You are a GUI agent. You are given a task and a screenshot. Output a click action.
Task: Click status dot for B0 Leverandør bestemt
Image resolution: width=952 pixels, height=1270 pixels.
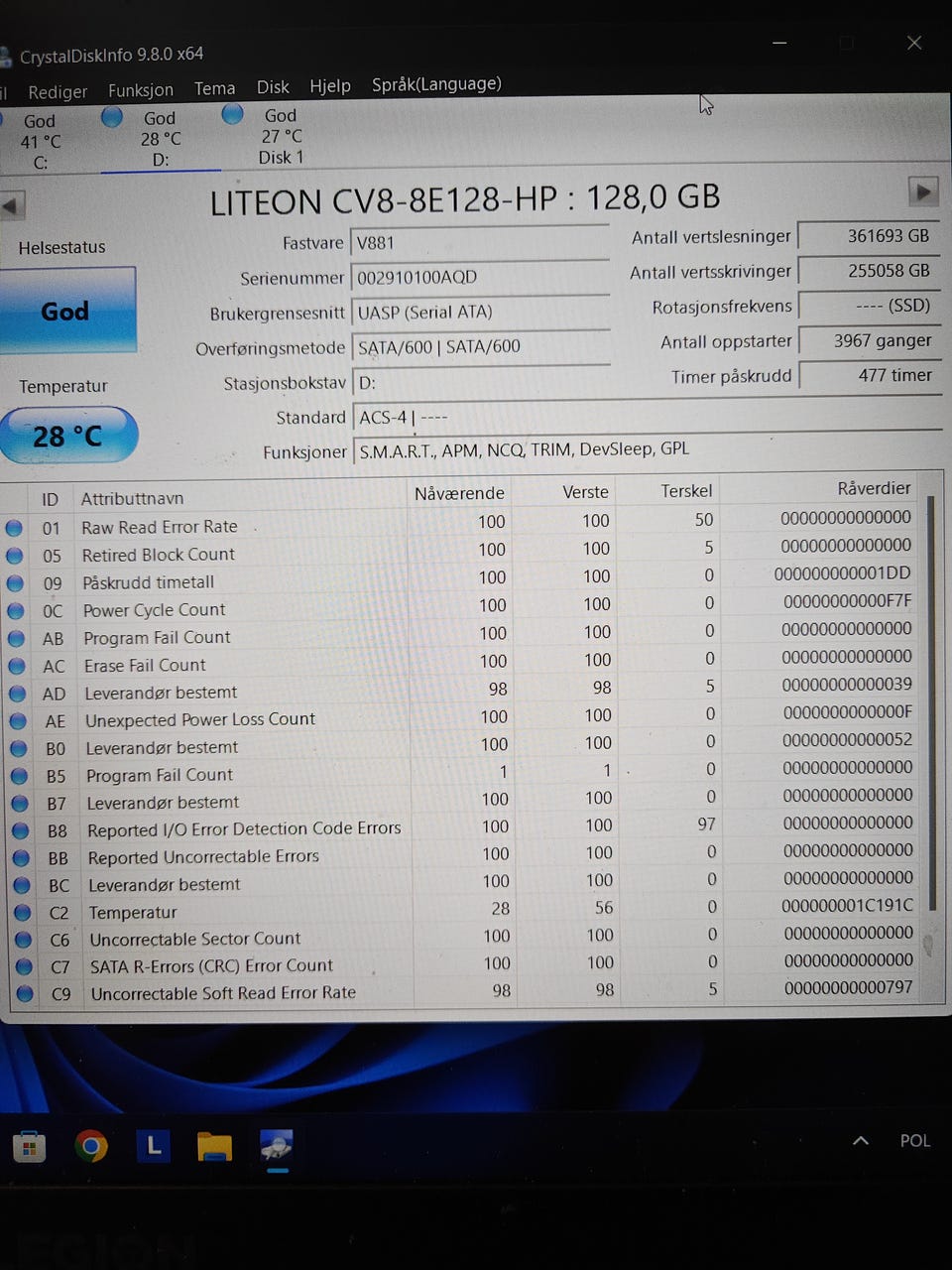(18, 749)
